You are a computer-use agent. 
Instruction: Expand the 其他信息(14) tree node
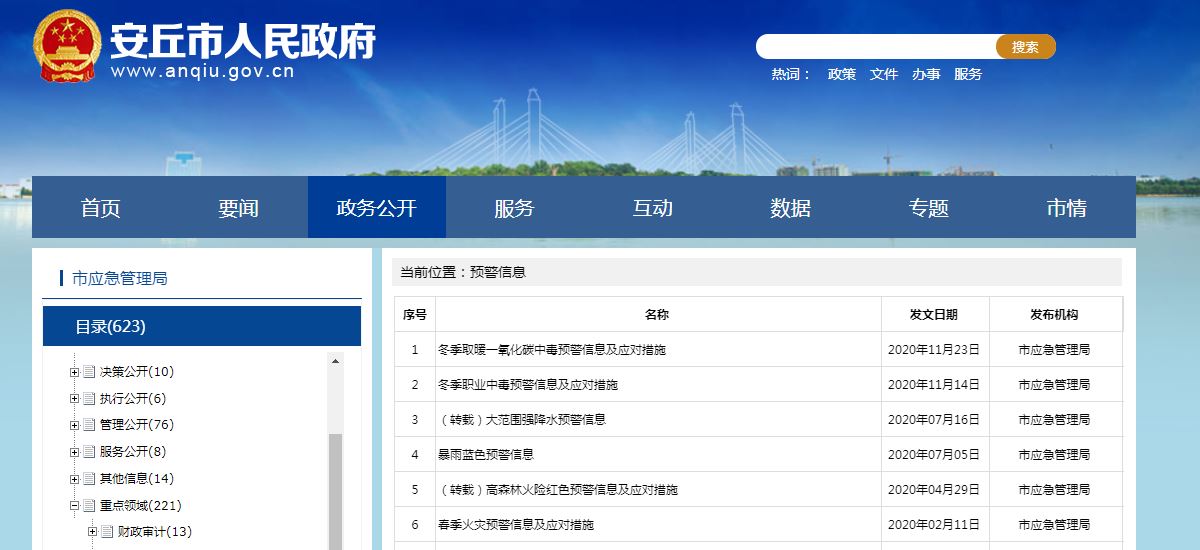pos(74,479)
